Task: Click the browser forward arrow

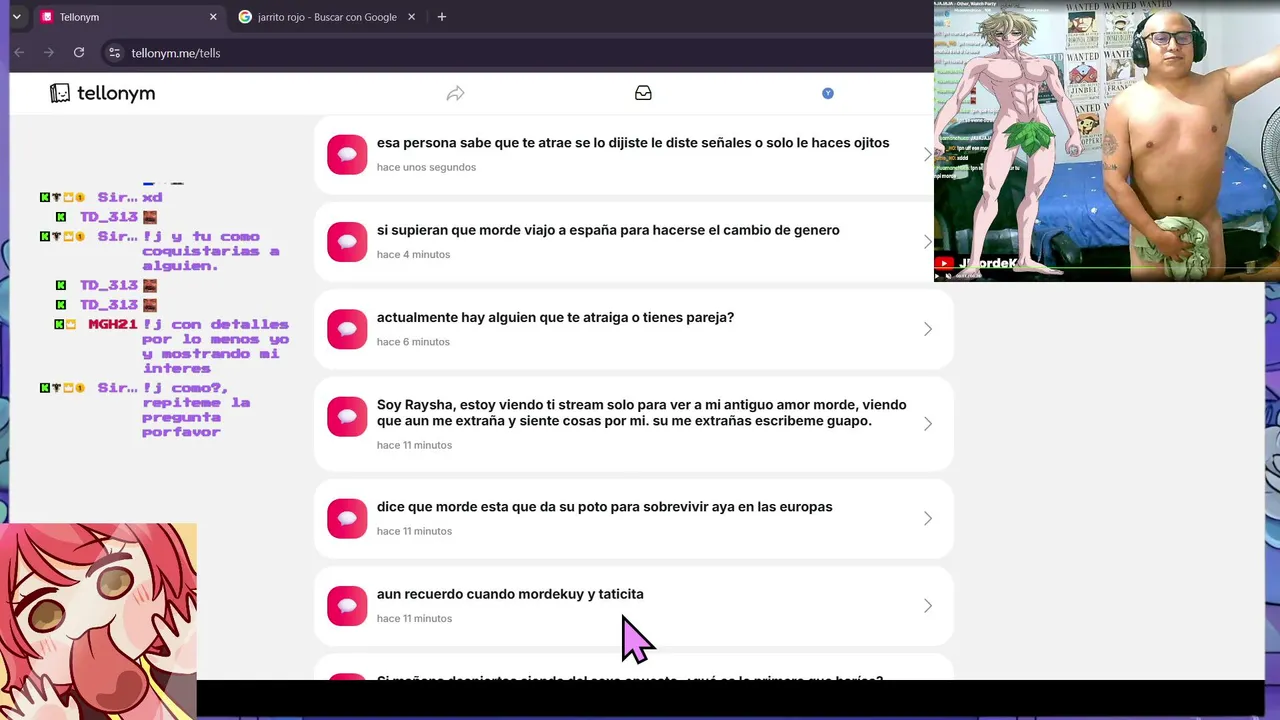Action: (x=48, y=53)
